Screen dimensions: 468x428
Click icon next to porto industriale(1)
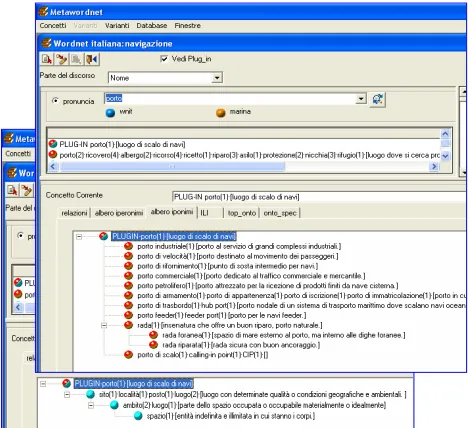[128, 246]
